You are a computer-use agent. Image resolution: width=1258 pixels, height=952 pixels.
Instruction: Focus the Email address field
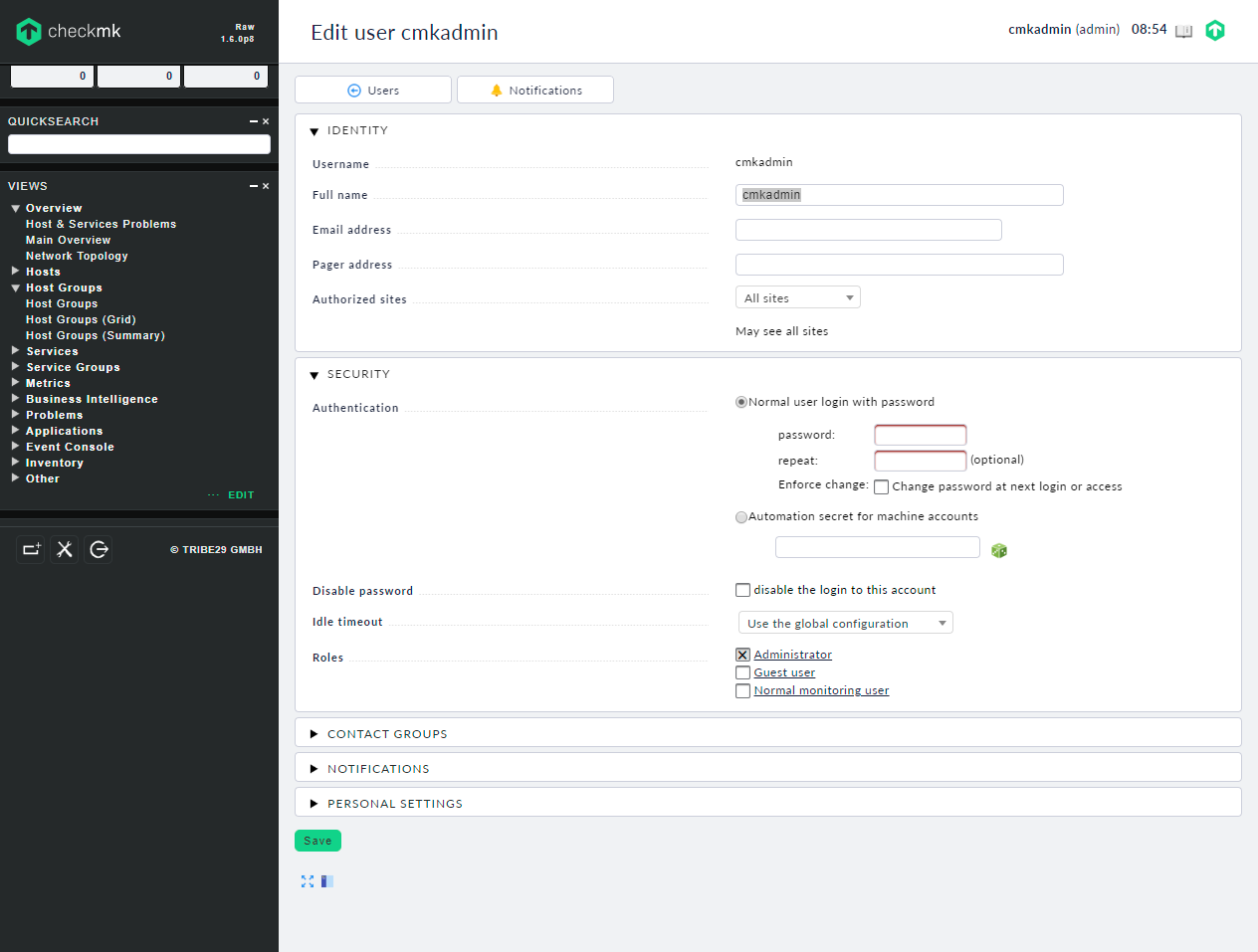click(869, 230)
